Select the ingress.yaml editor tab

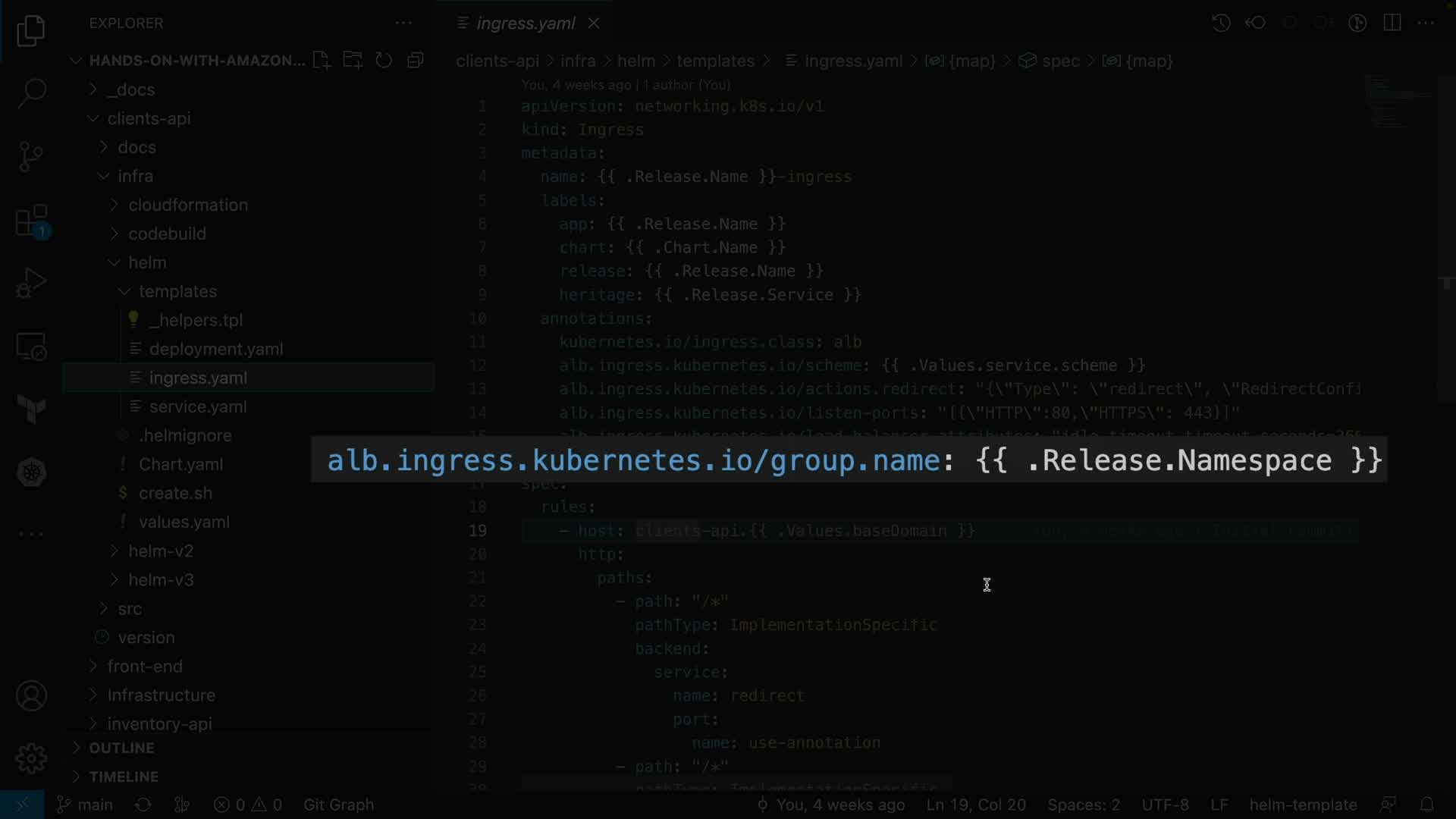click(x=525, y=24)
